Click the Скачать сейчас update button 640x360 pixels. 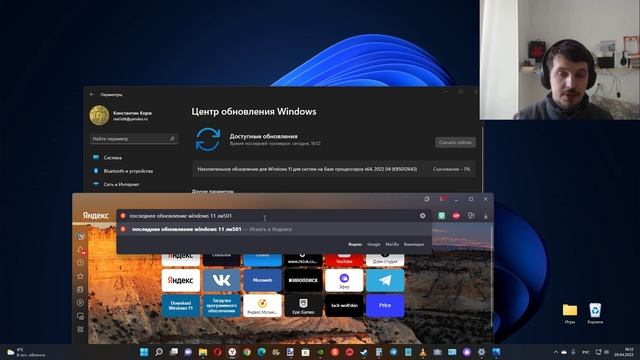(x=455, y=142)
